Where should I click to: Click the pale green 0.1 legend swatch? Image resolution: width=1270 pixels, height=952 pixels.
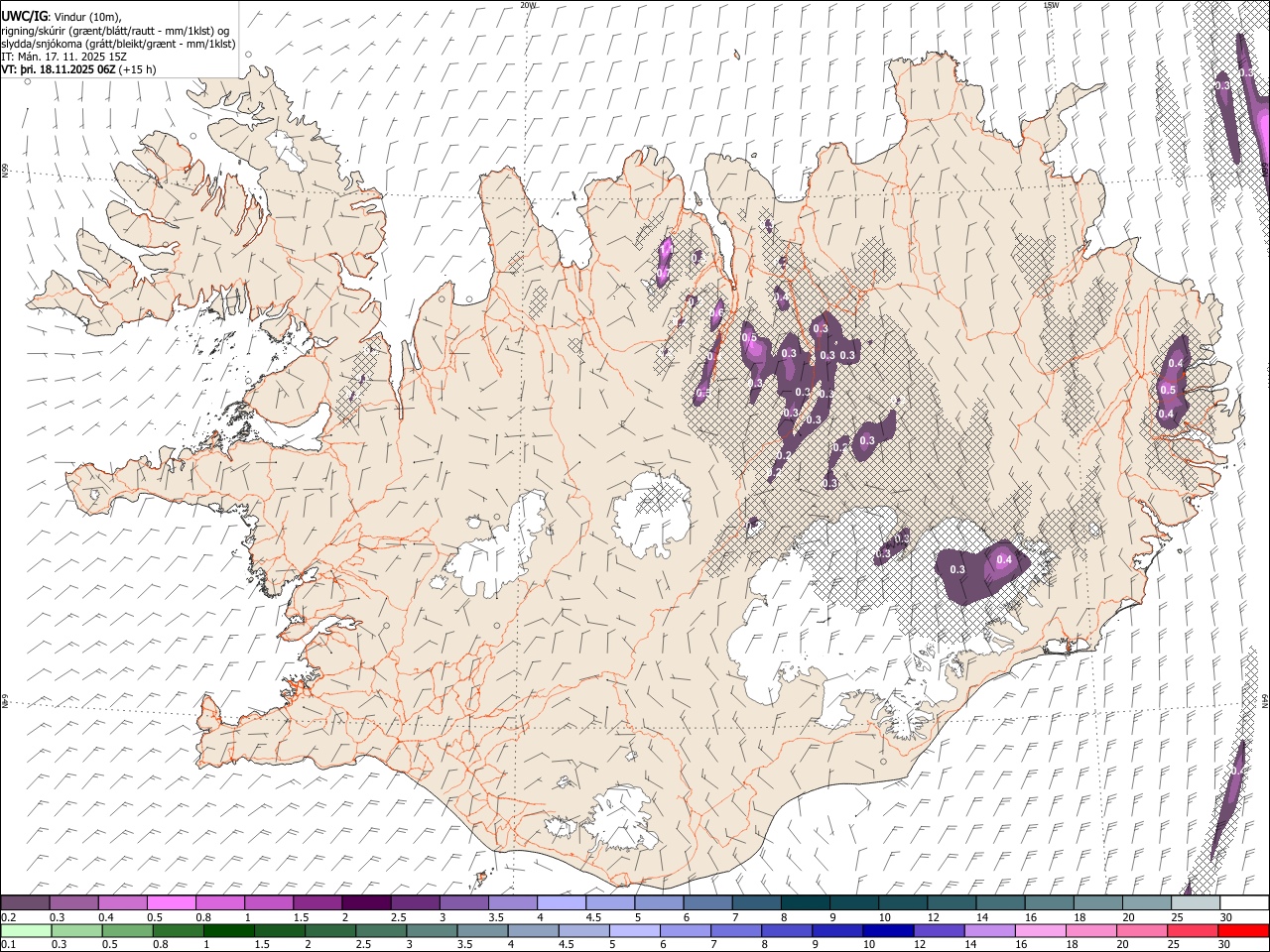click(26, 931)
